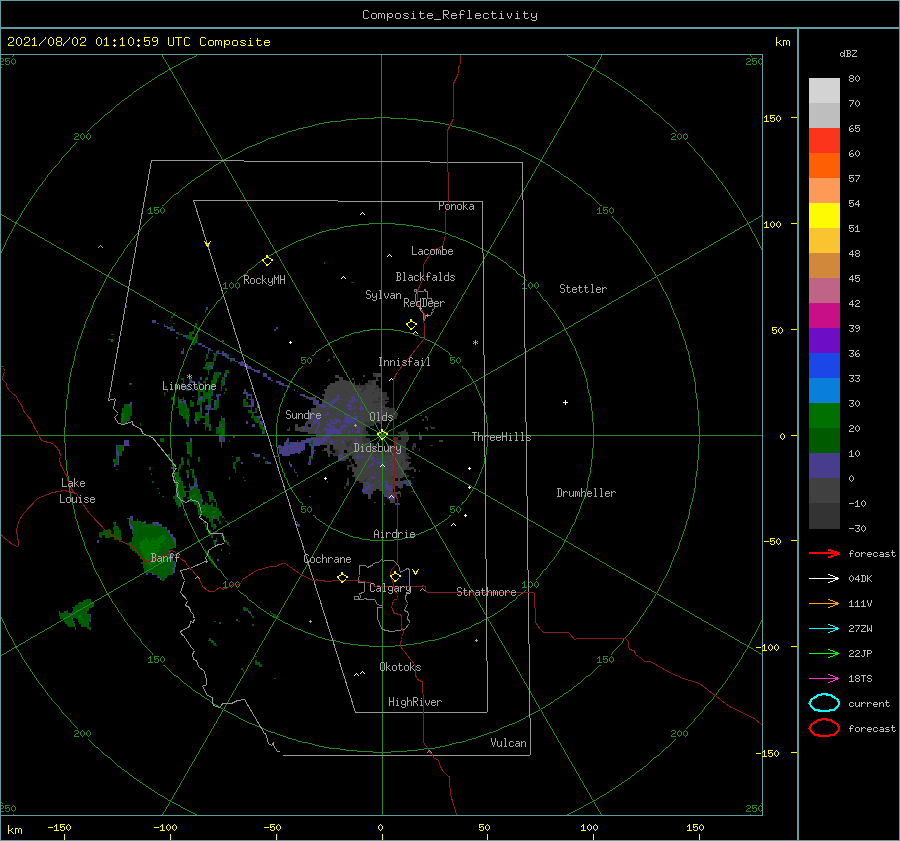This screenshot has width=900, height=841.
Task: Click the Drumheller label
Action: tap(586, 493)
